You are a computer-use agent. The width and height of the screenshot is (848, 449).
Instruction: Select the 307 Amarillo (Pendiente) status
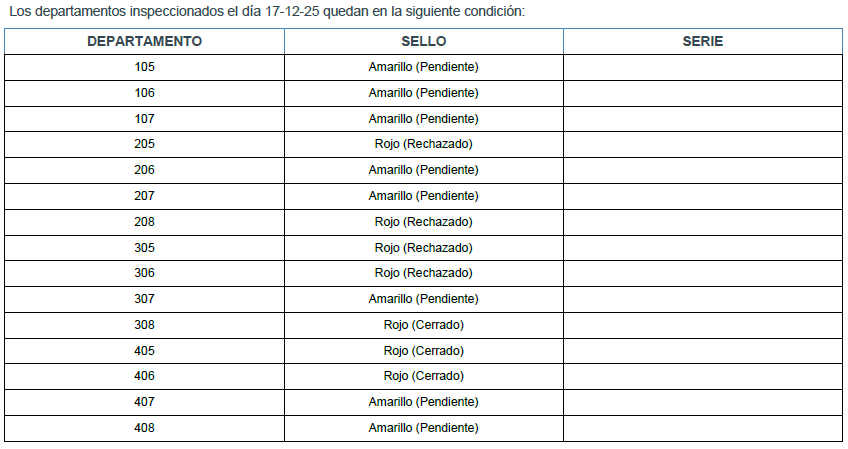(x=423, y=299)
